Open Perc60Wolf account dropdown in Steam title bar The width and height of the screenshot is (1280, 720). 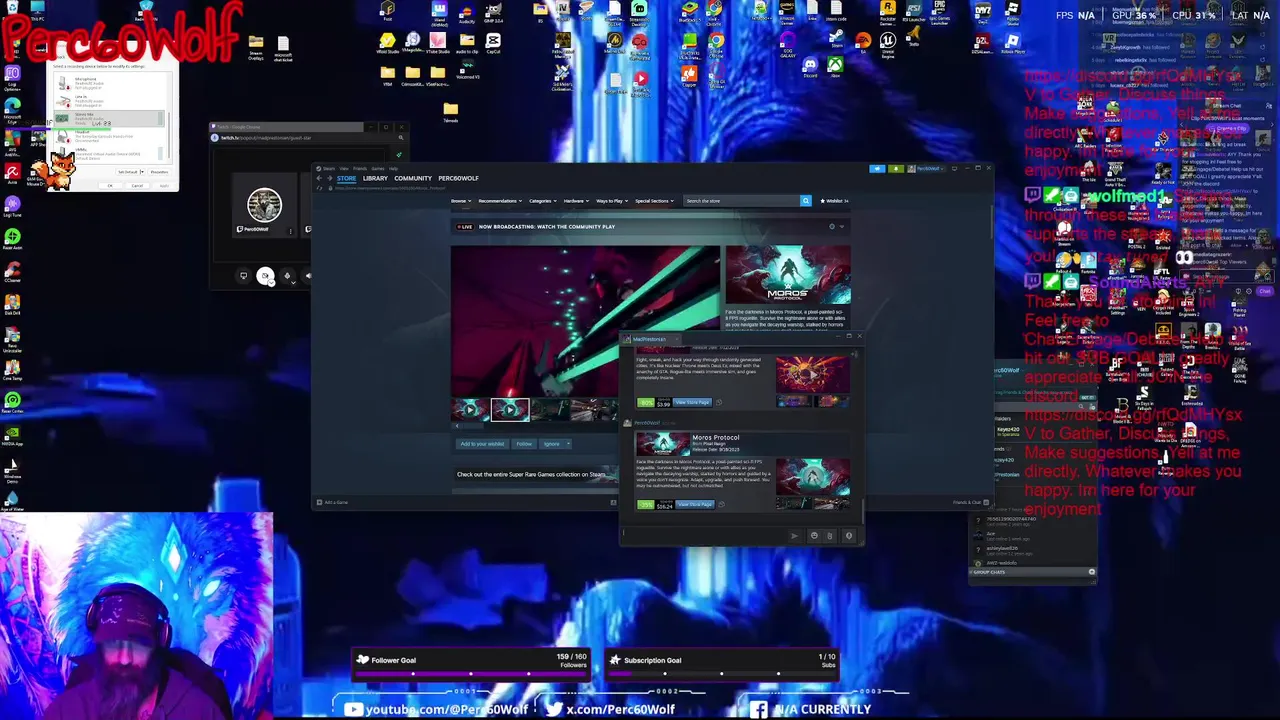[x=928, y=168]
